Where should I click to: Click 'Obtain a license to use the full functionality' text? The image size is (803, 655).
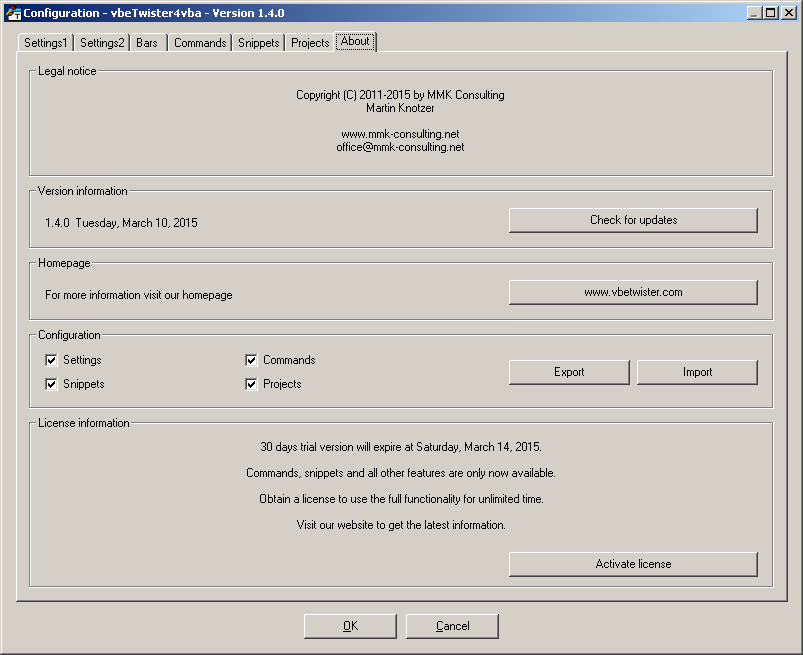[x=401, y=499]
